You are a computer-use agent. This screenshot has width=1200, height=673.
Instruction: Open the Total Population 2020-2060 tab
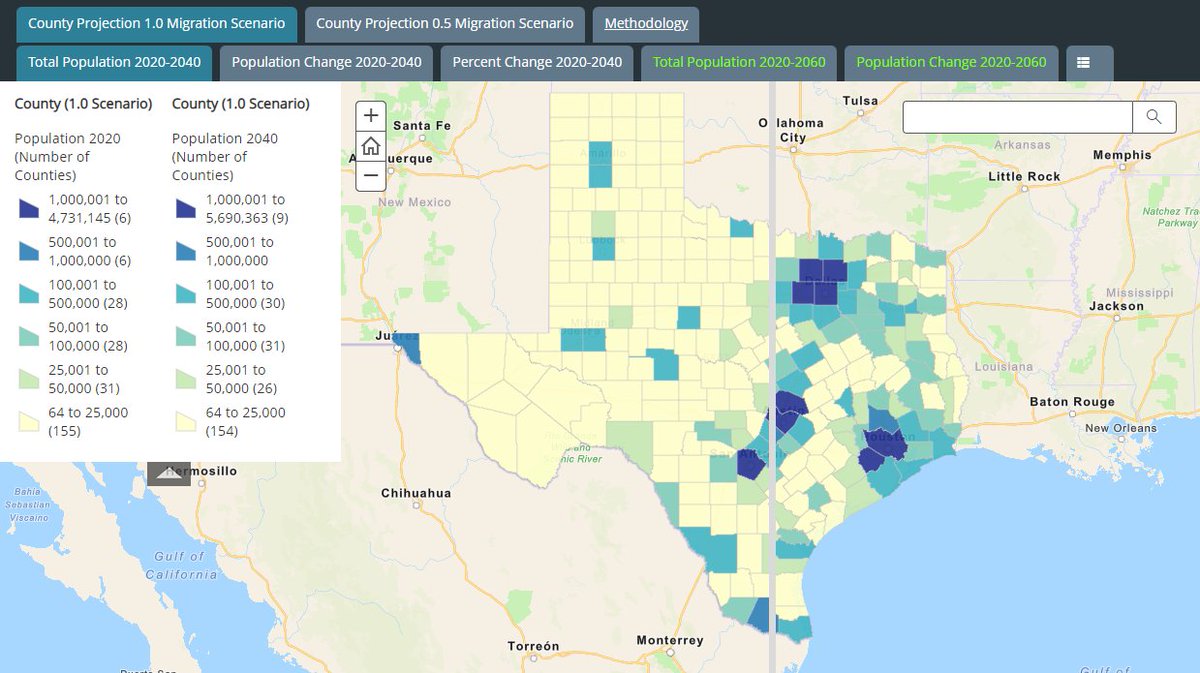coord(738,61)
